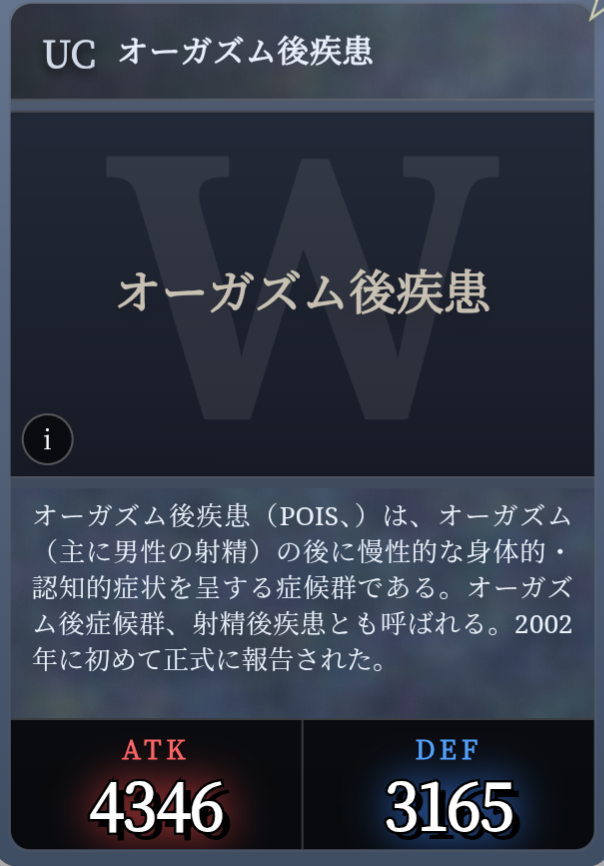Viewport: 604px width, 866px height.
Task: Click the red ATK label
Action: point(155,750)
